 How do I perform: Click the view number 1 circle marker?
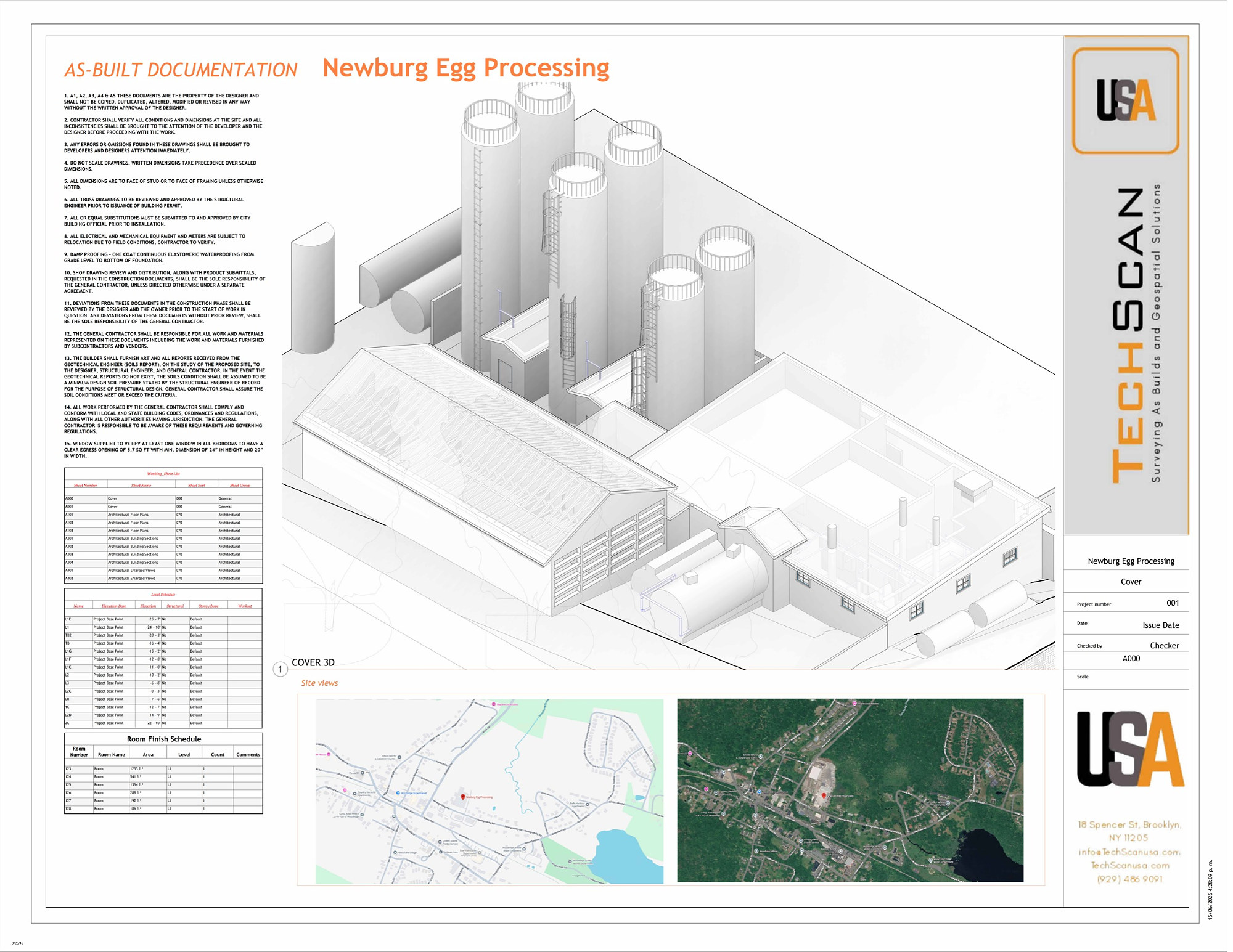280,669
